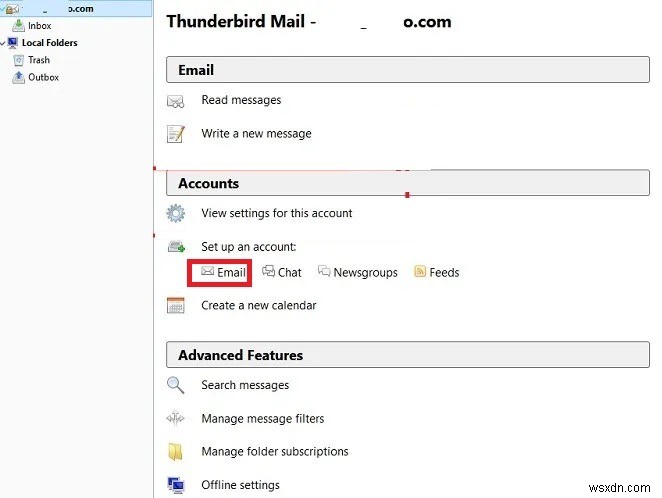Click Read messages link
Screen dimensions: 662x498
tap(241, 100)
